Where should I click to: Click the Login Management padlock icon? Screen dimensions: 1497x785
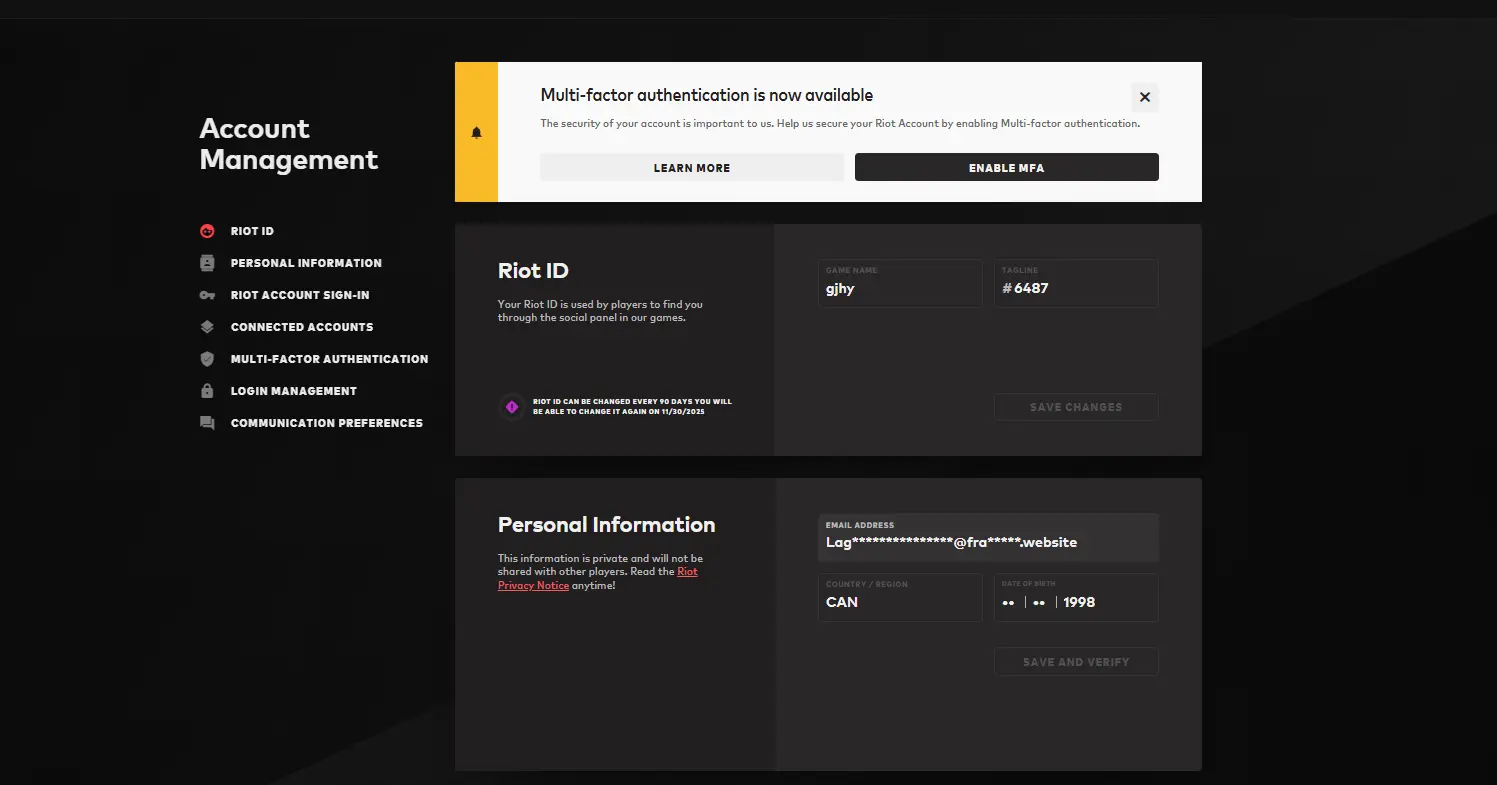pyautogui.click(x=207, y=391)
